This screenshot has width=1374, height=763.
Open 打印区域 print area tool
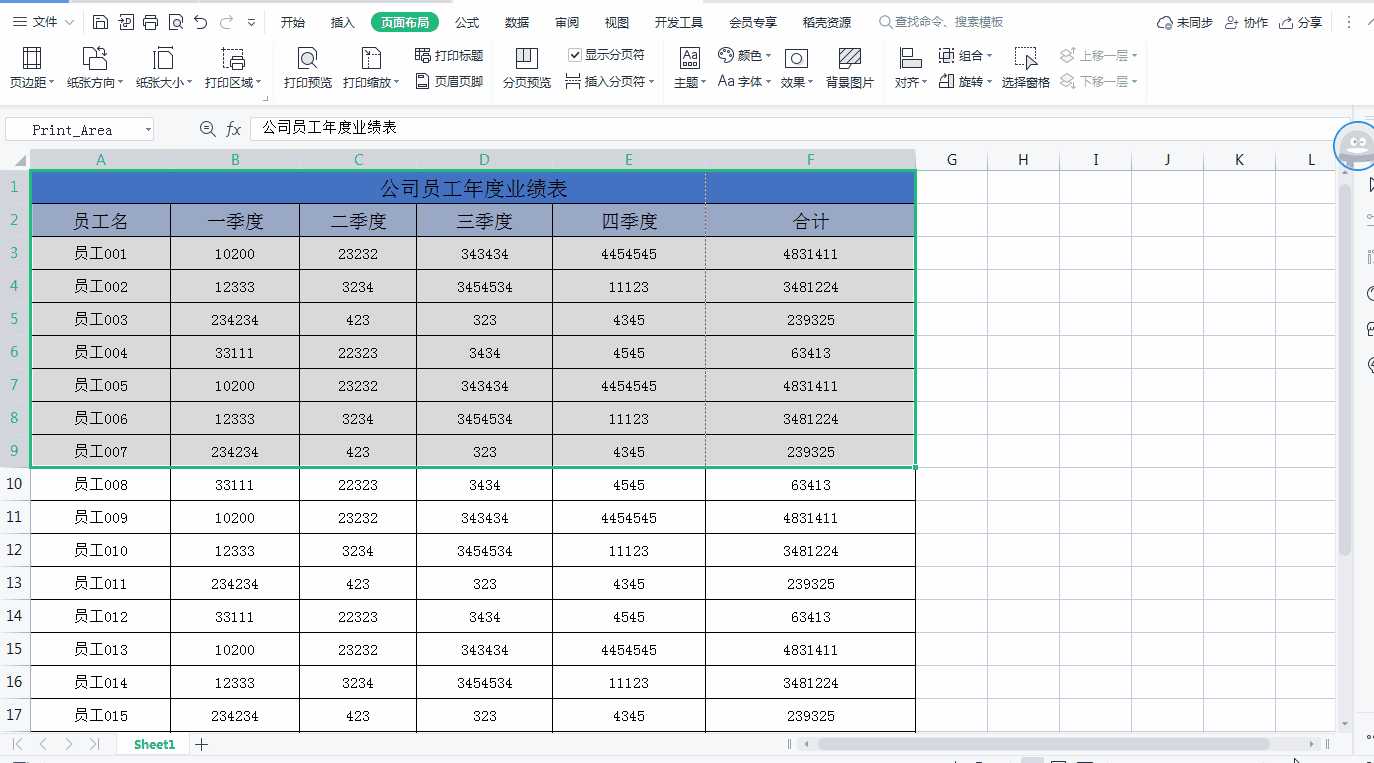point(233,69)
